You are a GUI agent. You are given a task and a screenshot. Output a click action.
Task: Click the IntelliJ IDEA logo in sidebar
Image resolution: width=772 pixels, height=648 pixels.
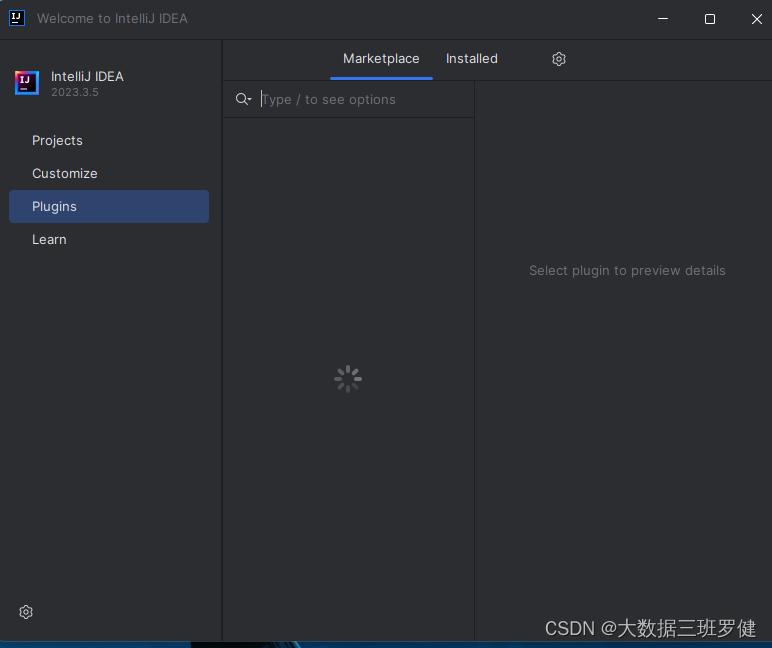(x=27, y=83)
